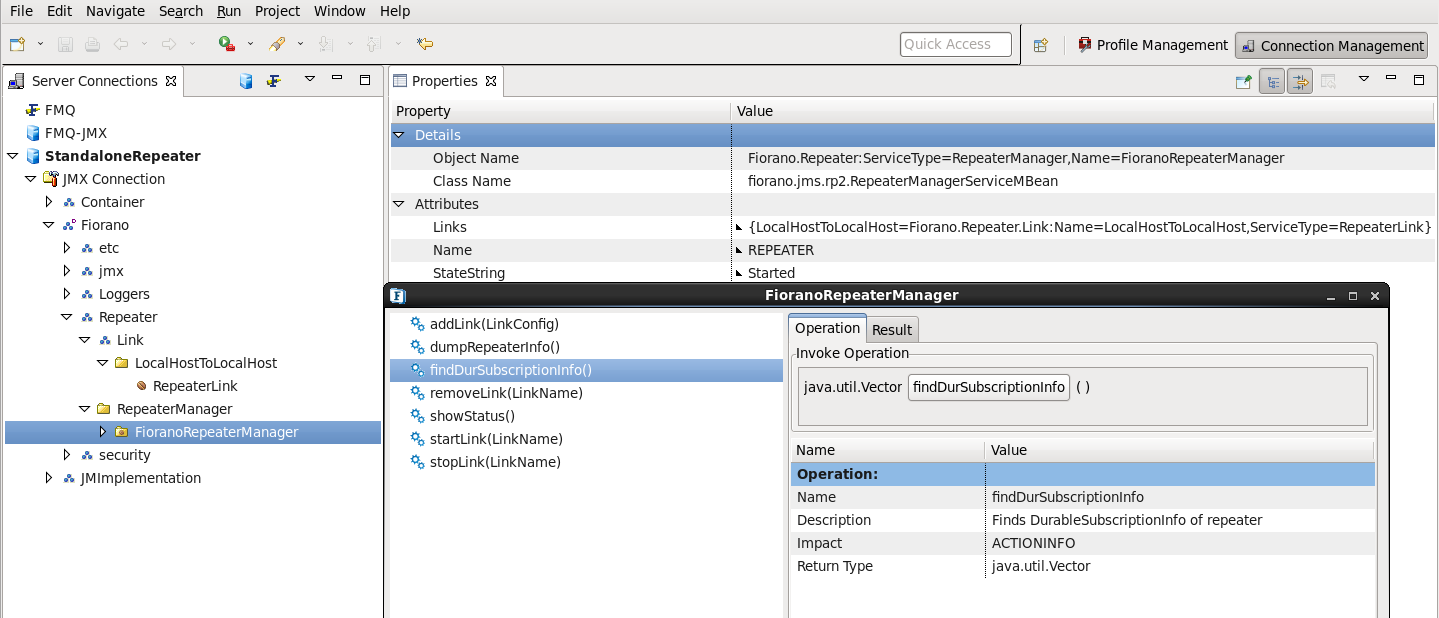Click the Last Edit Location icon
Viewport: 1439px width, 618px height.
(426, 44)
